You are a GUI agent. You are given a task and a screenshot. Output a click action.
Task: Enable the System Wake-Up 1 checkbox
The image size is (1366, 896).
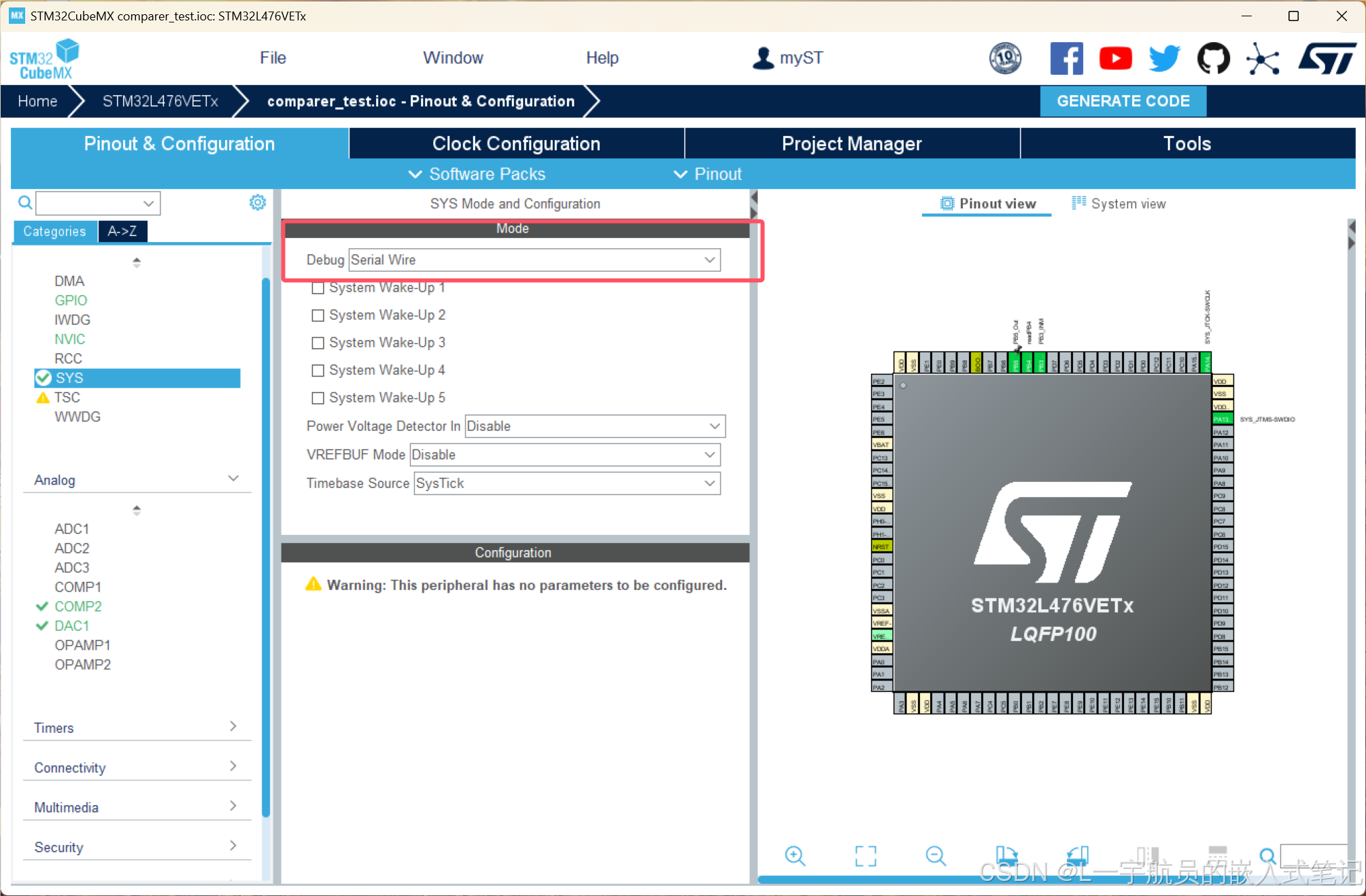pyautogui.click(x=318, y=288)
